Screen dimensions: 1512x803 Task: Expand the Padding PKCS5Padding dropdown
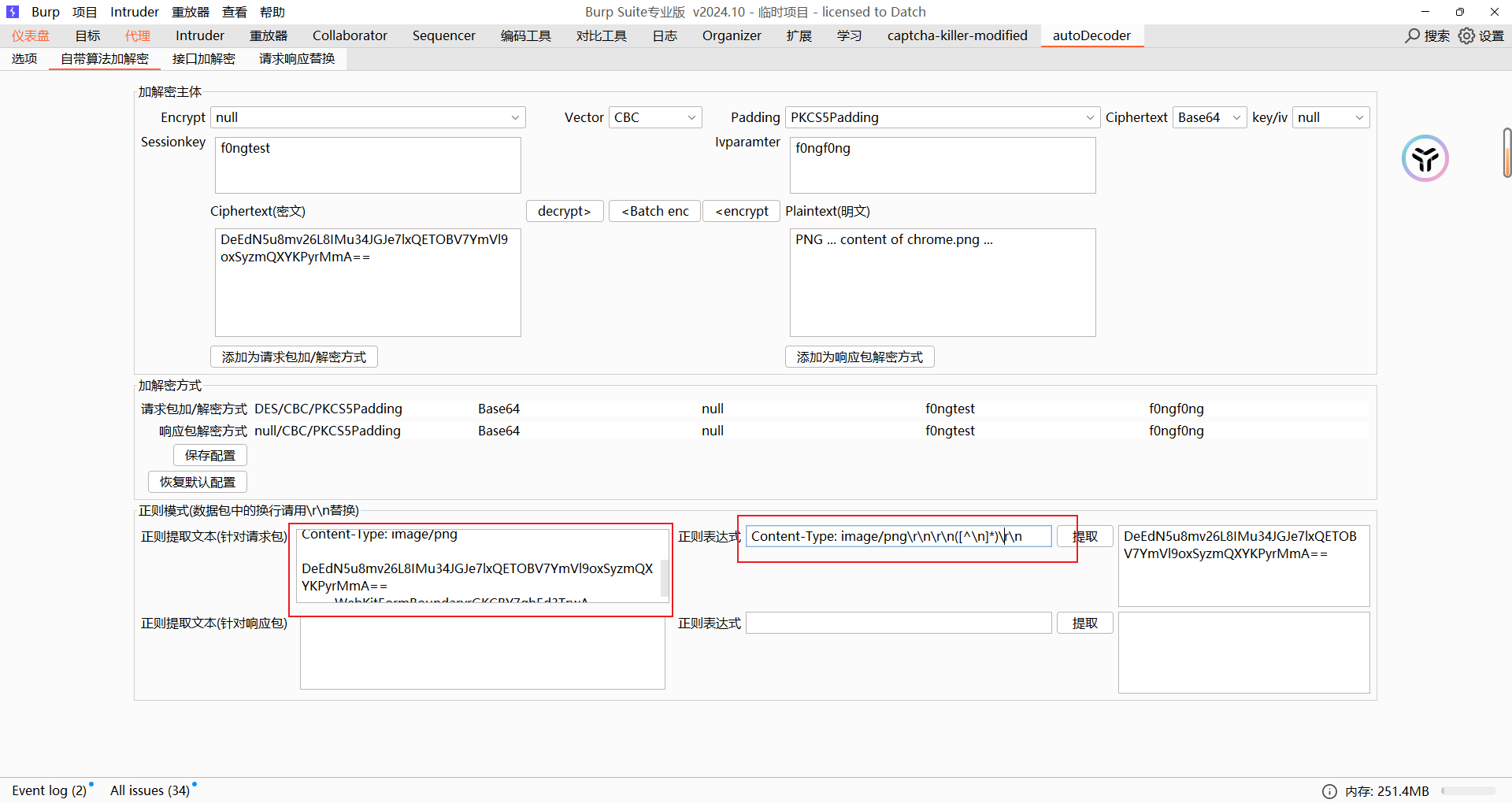pos(943,117)
